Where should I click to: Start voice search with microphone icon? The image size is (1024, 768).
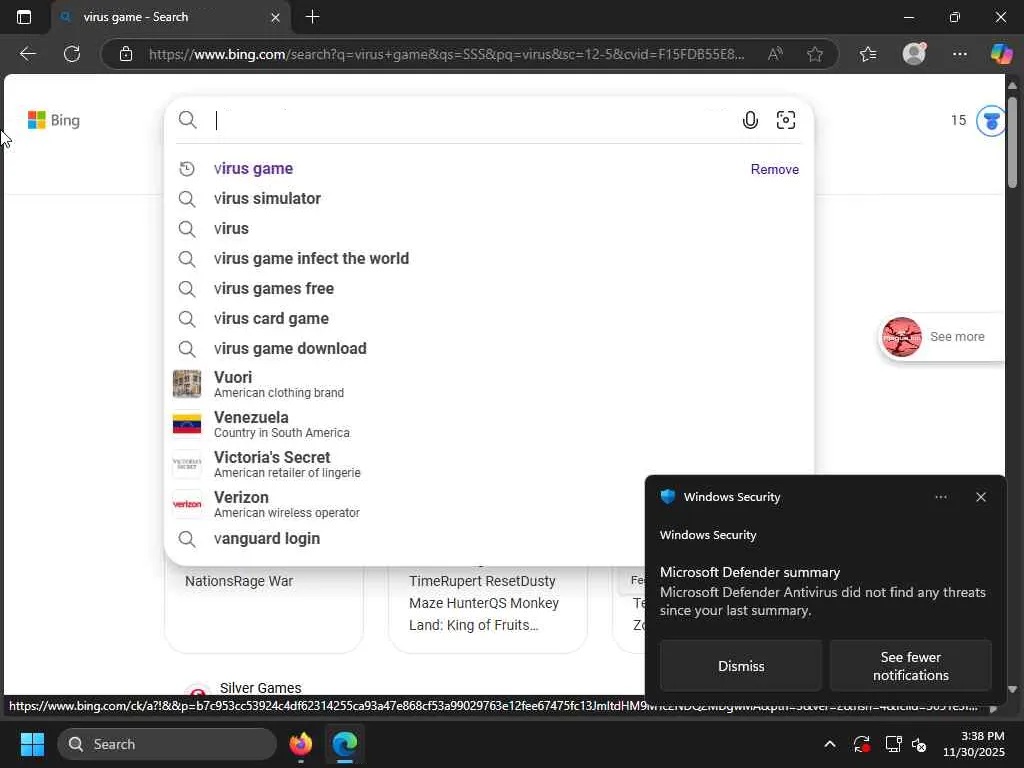click(750, 120)
